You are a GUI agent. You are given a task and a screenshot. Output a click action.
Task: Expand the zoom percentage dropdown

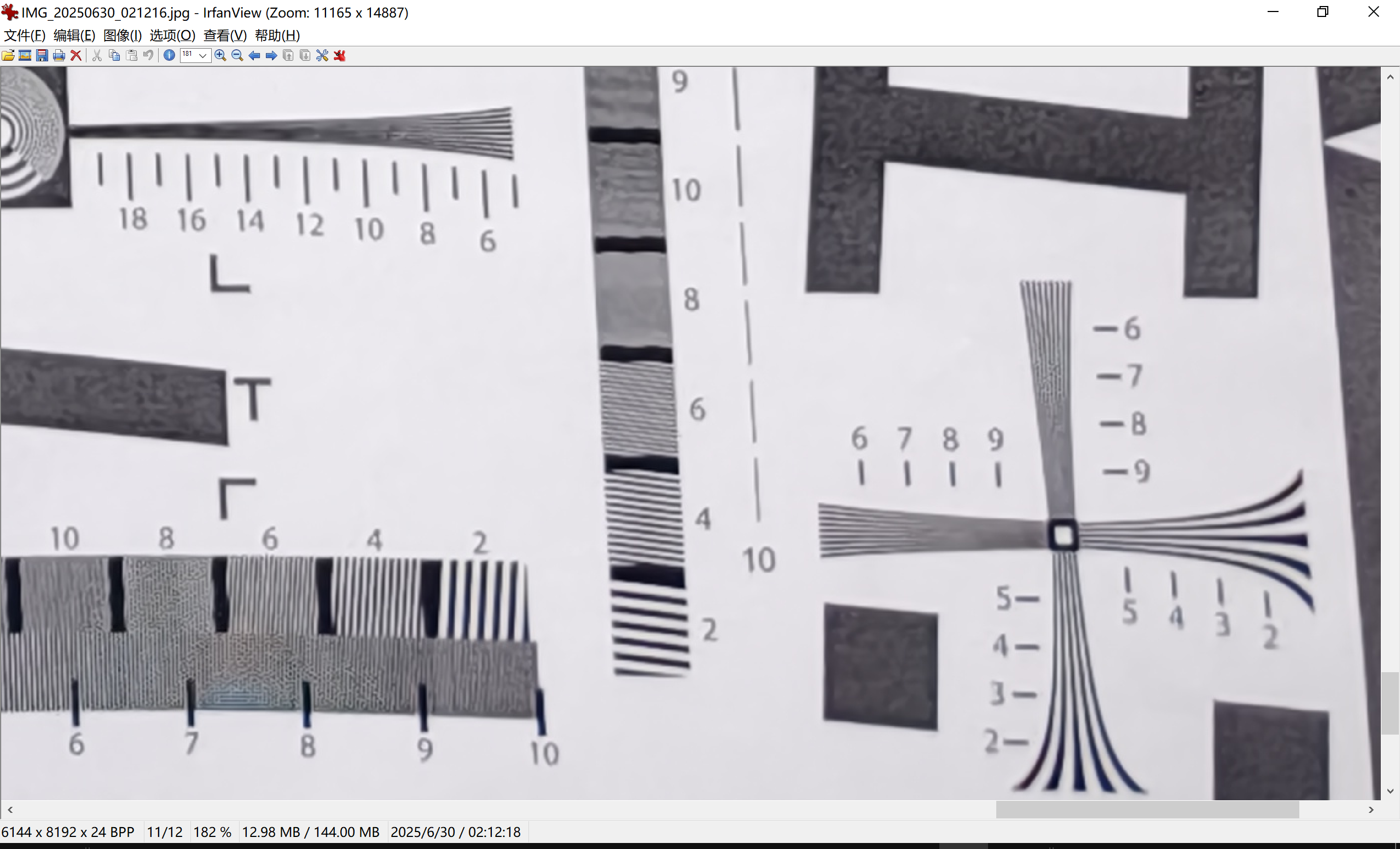pos(203,55)
